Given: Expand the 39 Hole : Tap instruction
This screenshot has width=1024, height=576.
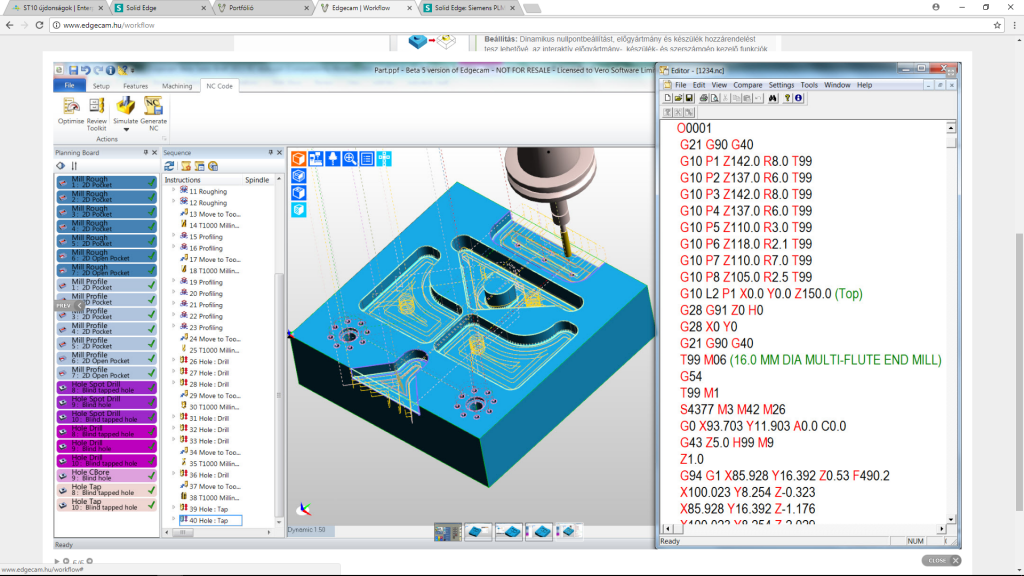Looking at the screenshot, I should tap(174, 508).
